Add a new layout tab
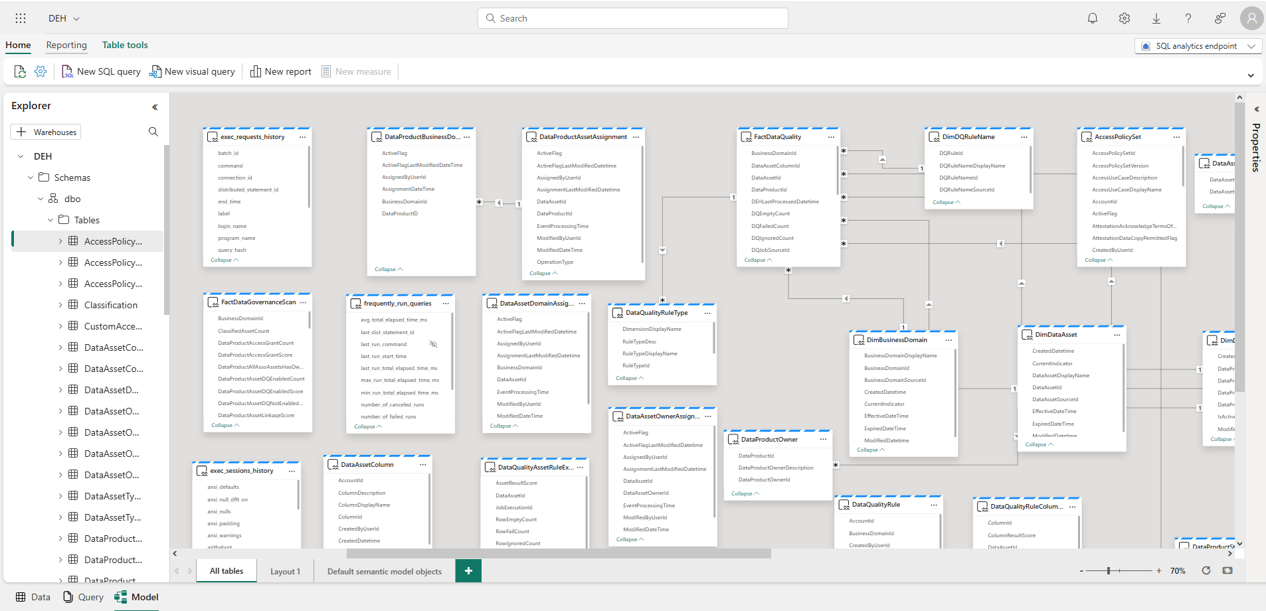Image resolution: width=1266 pixels, height=611 pixels. click(x=468, y=571)
